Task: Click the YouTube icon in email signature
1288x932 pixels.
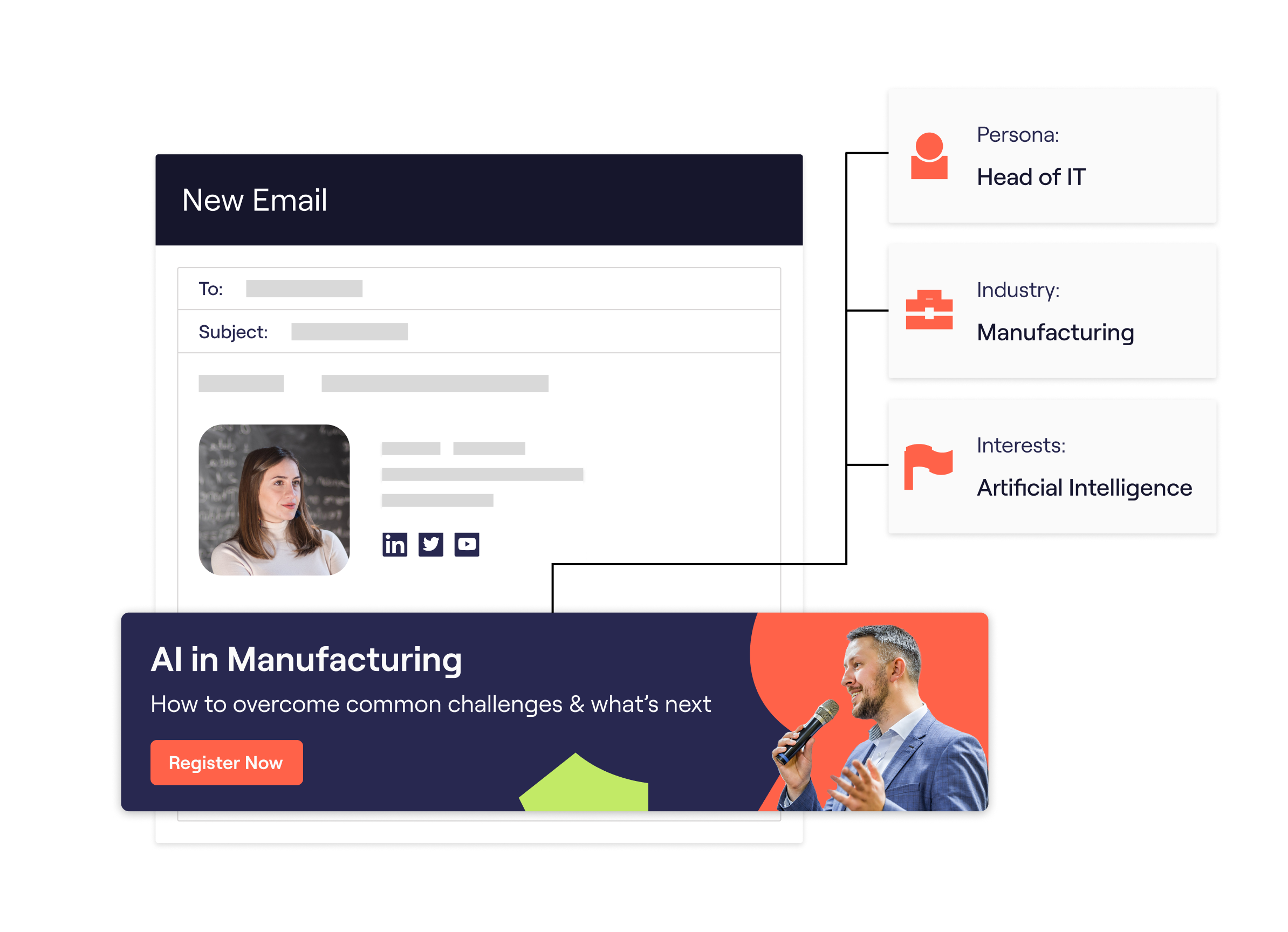Action: [467, 545]
